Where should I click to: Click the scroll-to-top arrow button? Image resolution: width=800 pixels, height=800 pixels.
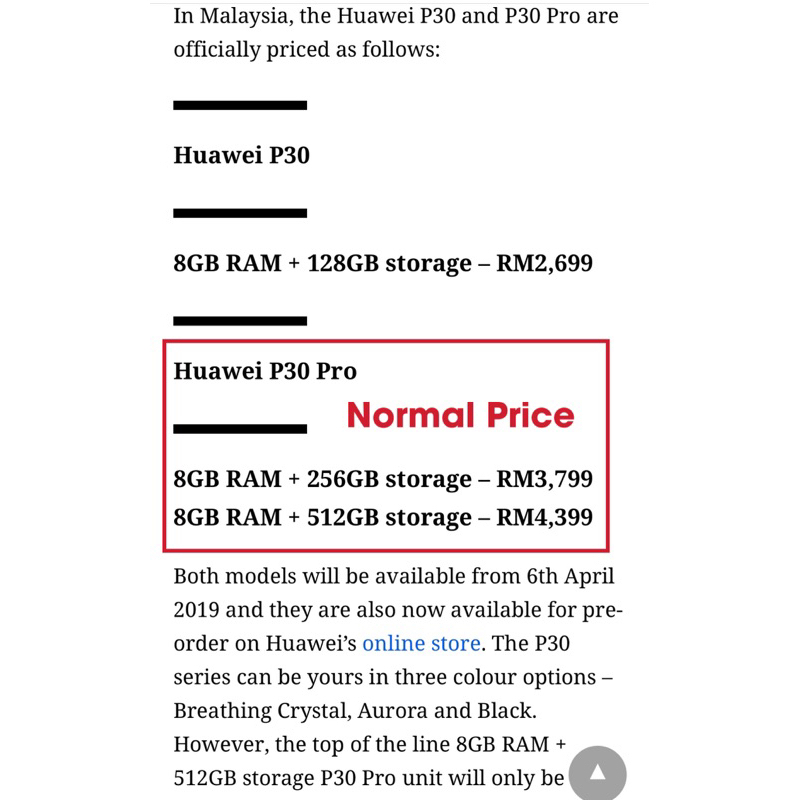pos(597,774)
